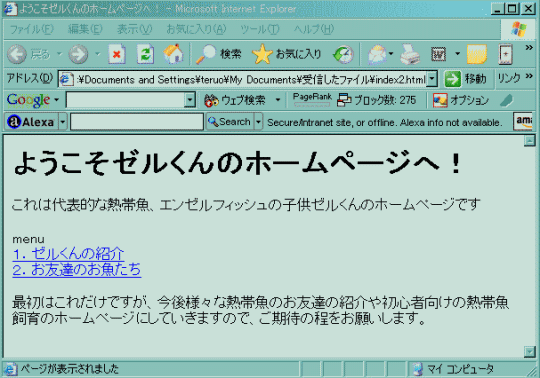Open the Edit icon dropdown arrow
Screen dimensions: 540x378
click(x=457, y=54)
